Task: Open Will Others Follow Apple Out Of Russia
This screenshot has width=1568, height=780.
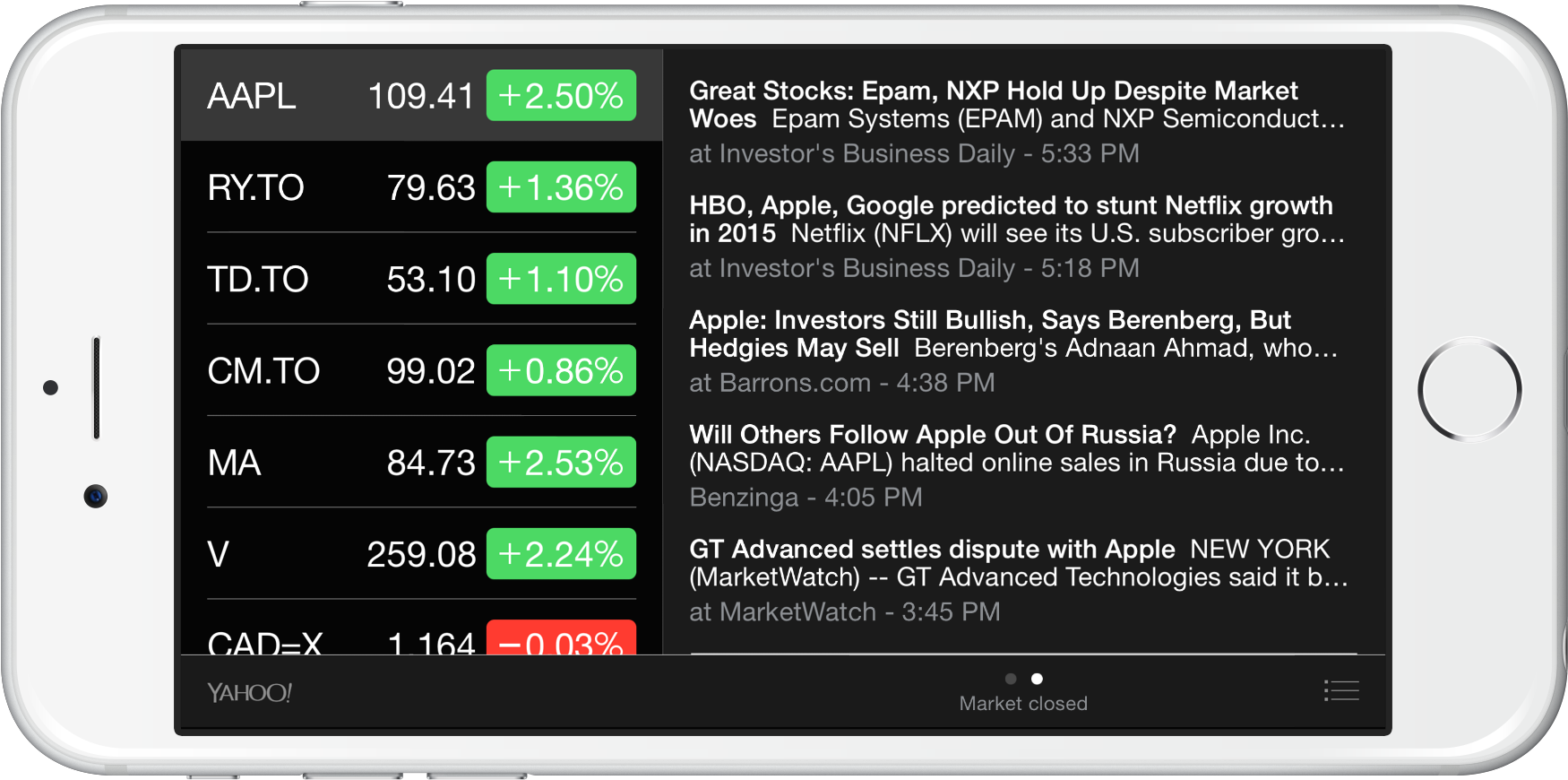Action: [1018, 466]
